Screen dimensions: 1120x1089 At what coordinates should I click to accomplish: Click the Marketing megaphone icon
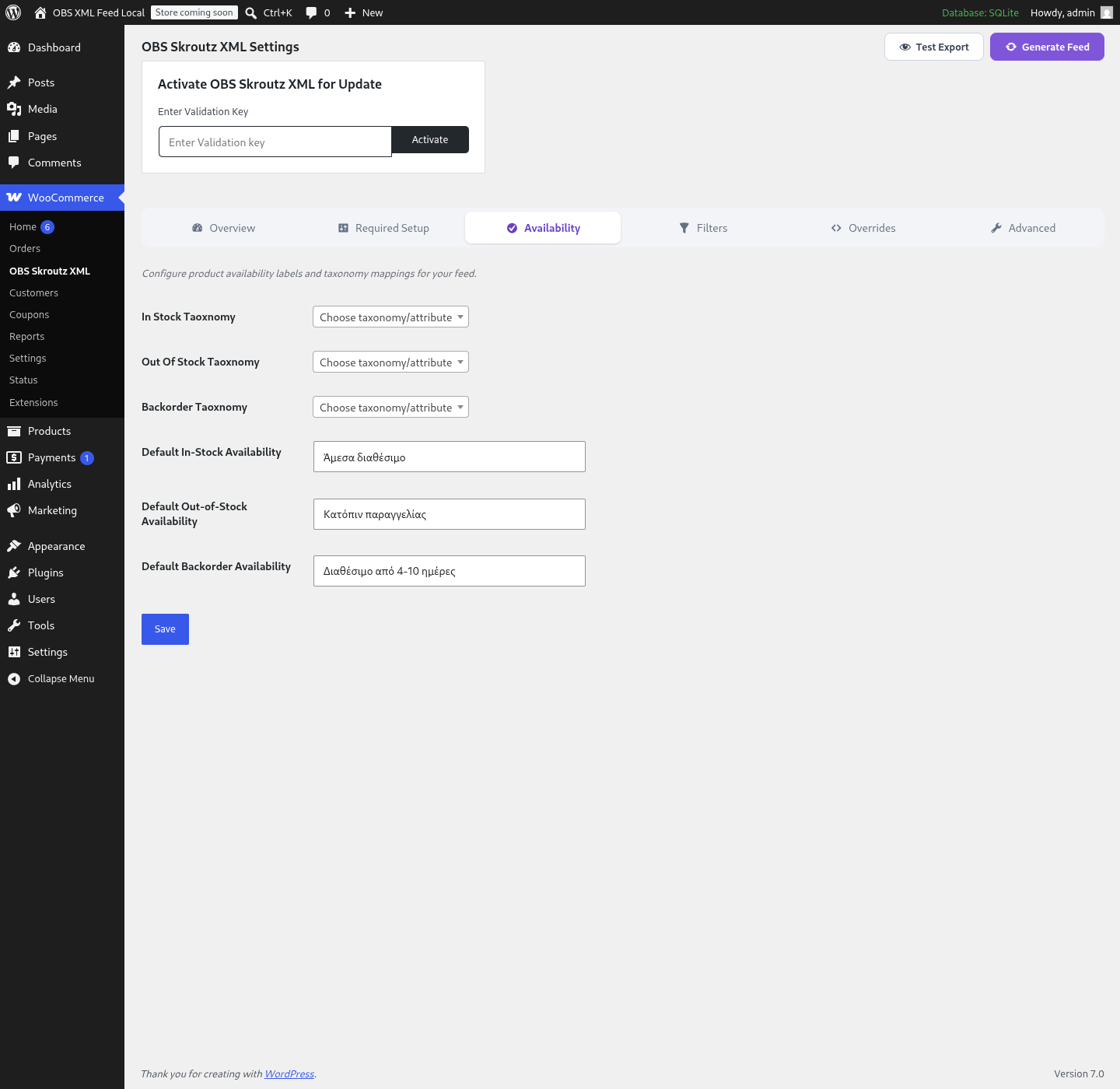point(14,510)
